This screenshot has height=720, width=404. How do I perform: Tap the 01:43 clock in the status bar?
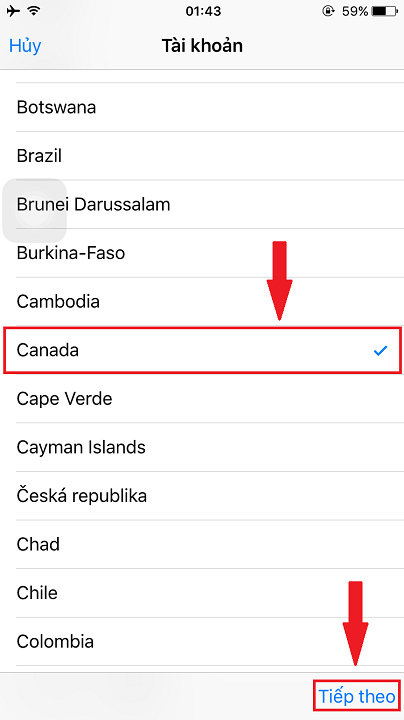click(x=202, y=11)
